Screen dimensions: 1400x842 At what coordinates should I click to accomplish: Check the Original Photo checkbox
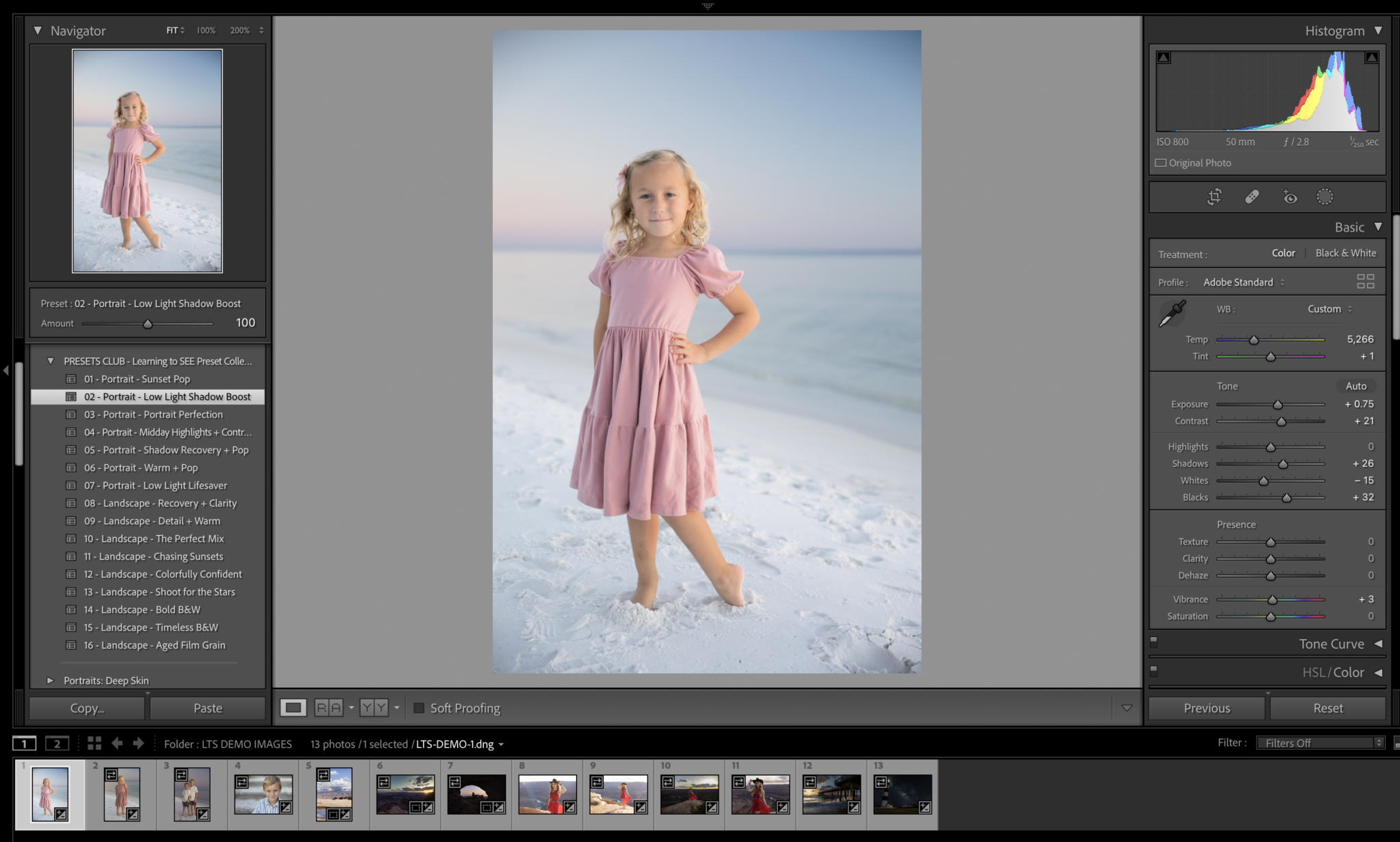tap(1161, 163)
